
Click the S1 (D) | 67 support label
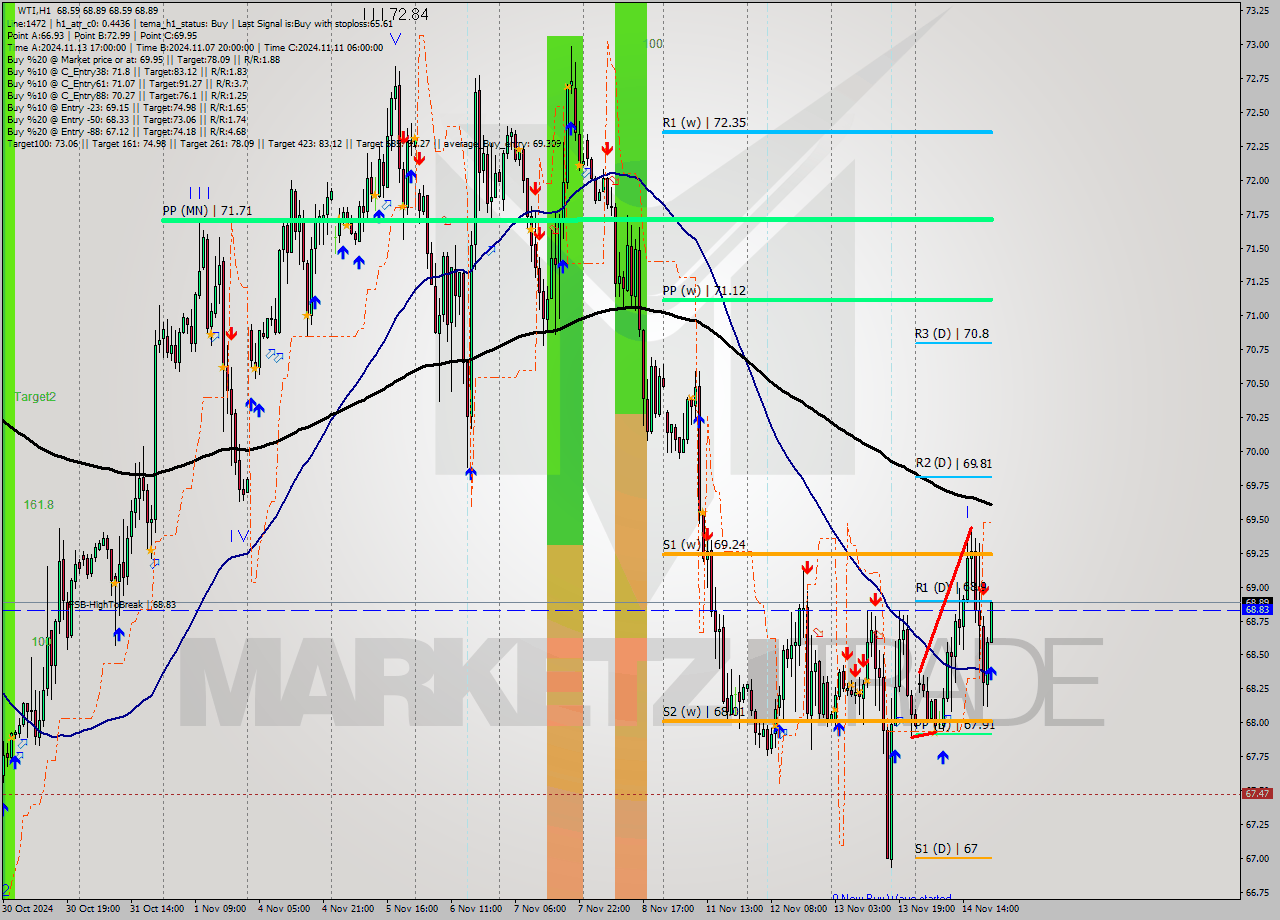[946, 849]
